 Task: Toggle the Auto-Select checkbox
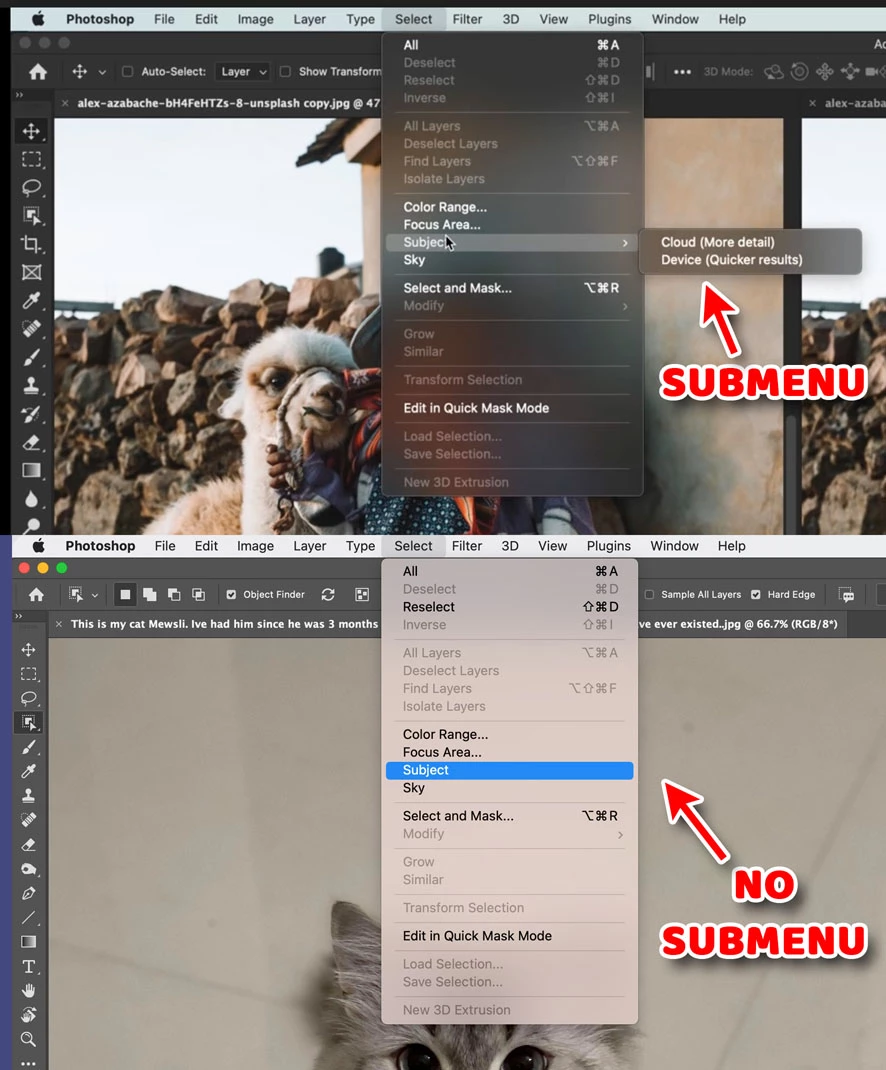pyautogui.click(x=127, y=71)
